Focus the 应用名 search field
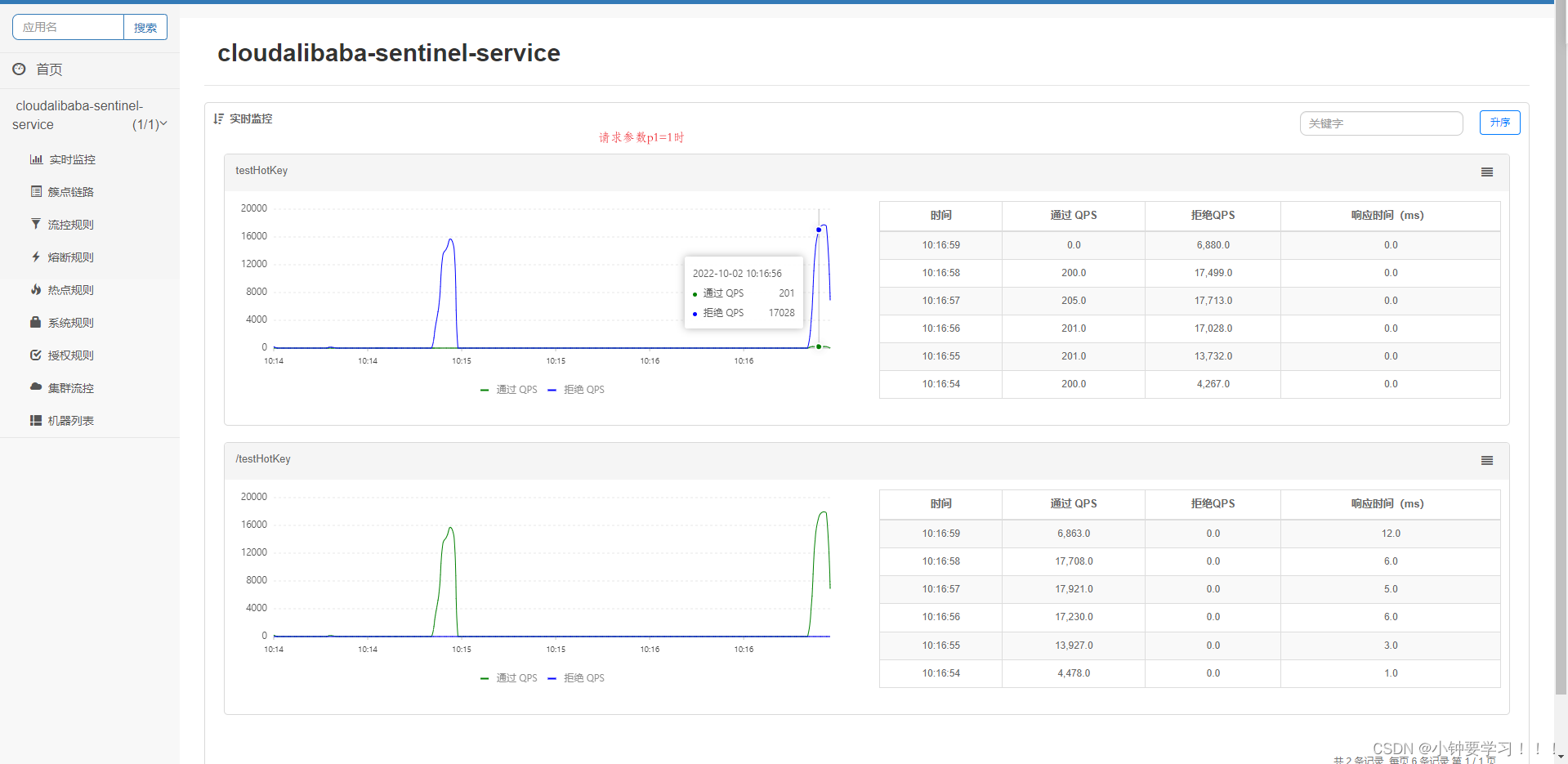The height and width of the screenshot is (764, 1568). coord(68,27)
